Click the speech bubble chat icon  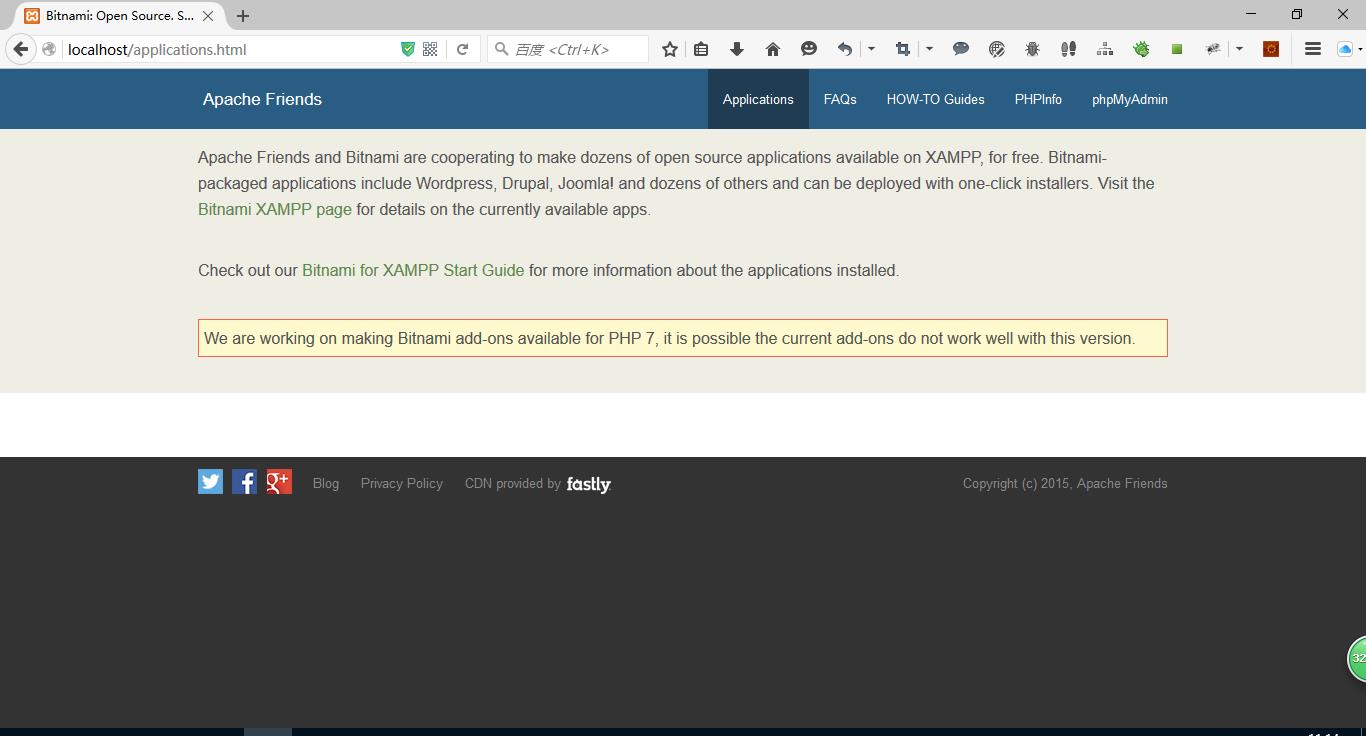pyautogui.click(x=961, y=49)
